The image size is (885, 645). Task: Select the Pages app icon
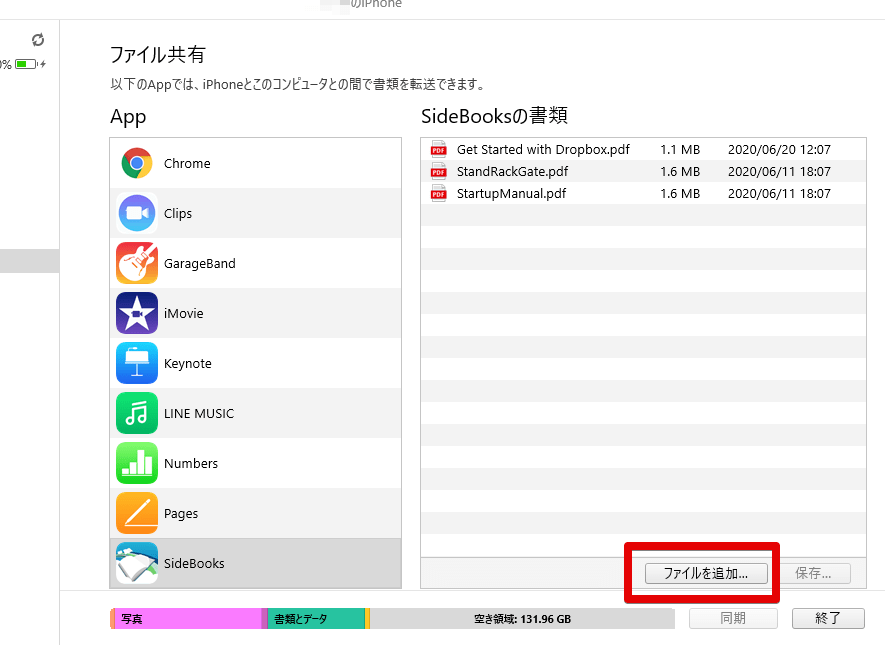point(136,513)
